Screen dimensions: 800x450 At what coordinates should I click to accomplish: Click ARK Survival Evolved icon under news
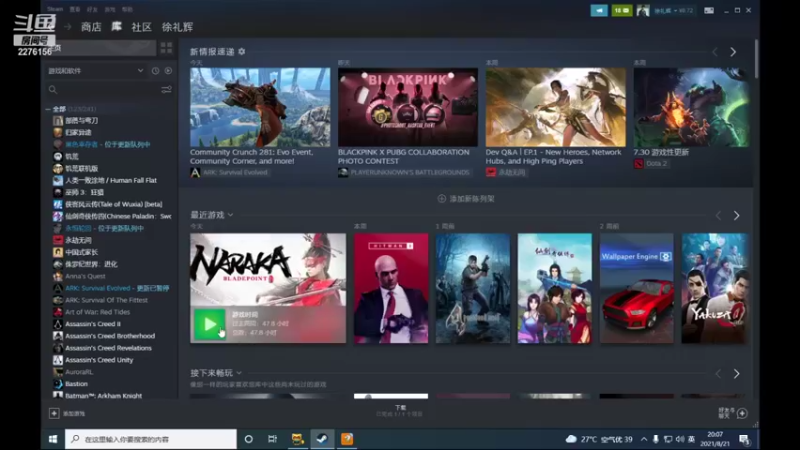(195, 172)
